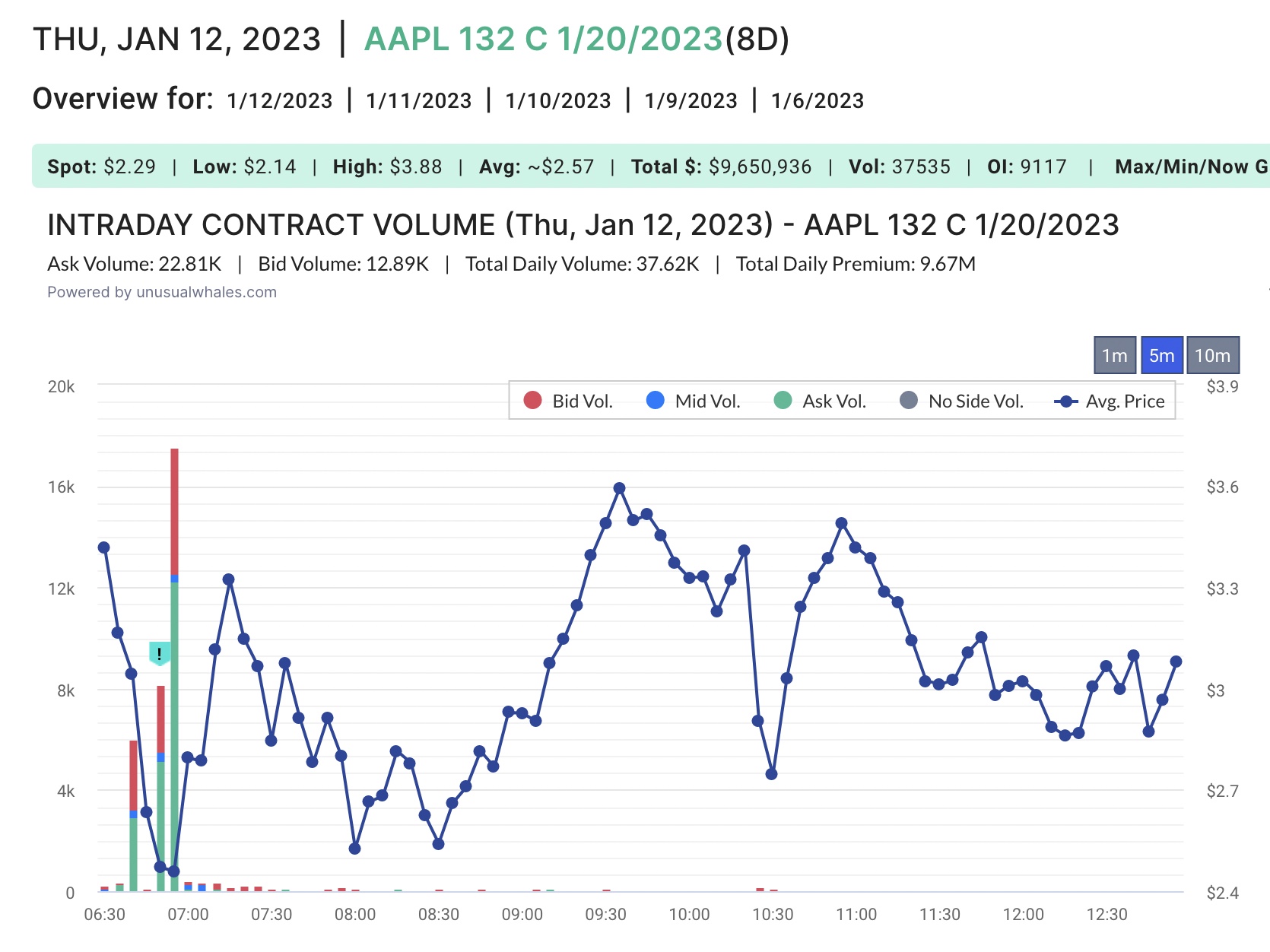Open overview for 1/11/2023

click(x=419, y=100)
